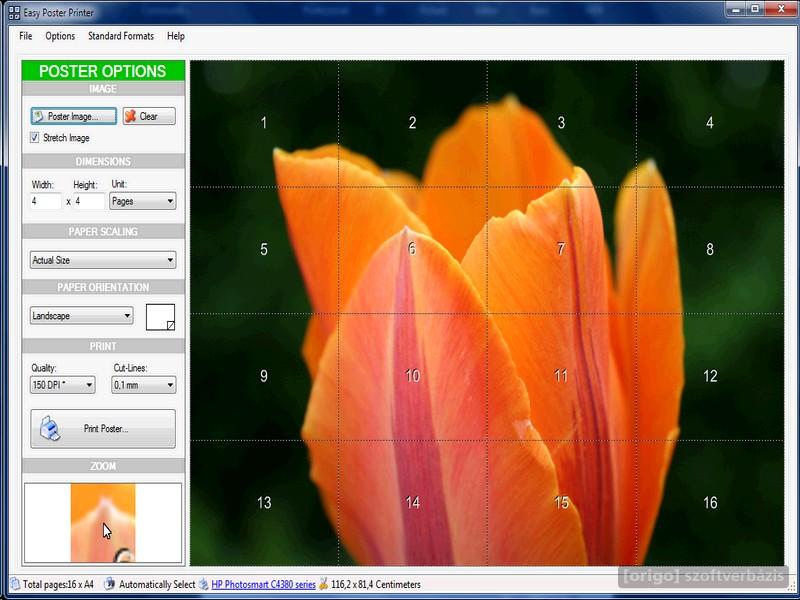
Task: Click the Poster Image button
Action: (73, 116)
